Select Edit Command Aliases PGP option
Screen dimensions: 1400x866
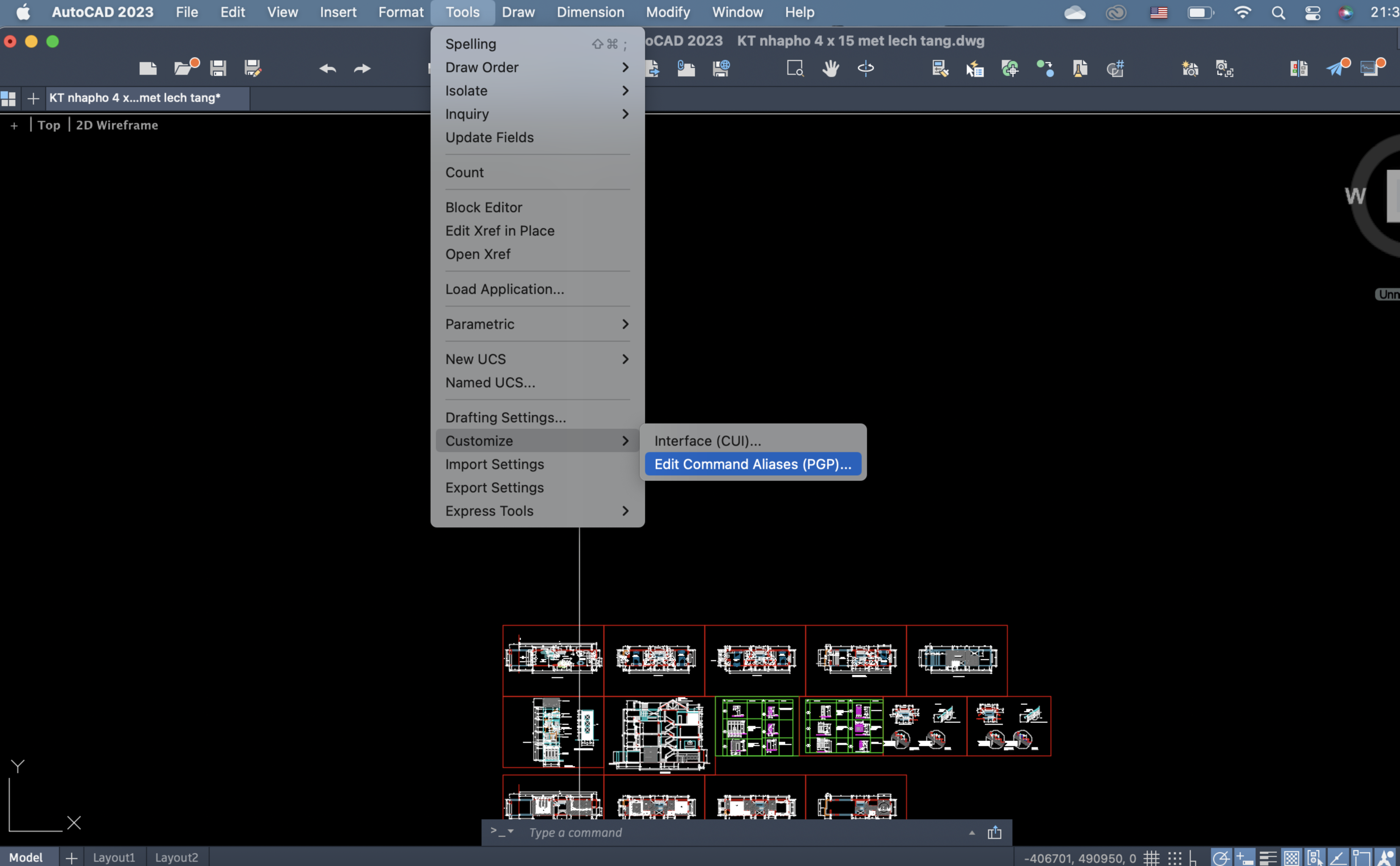pyautogui.click(x=753, y=464)
